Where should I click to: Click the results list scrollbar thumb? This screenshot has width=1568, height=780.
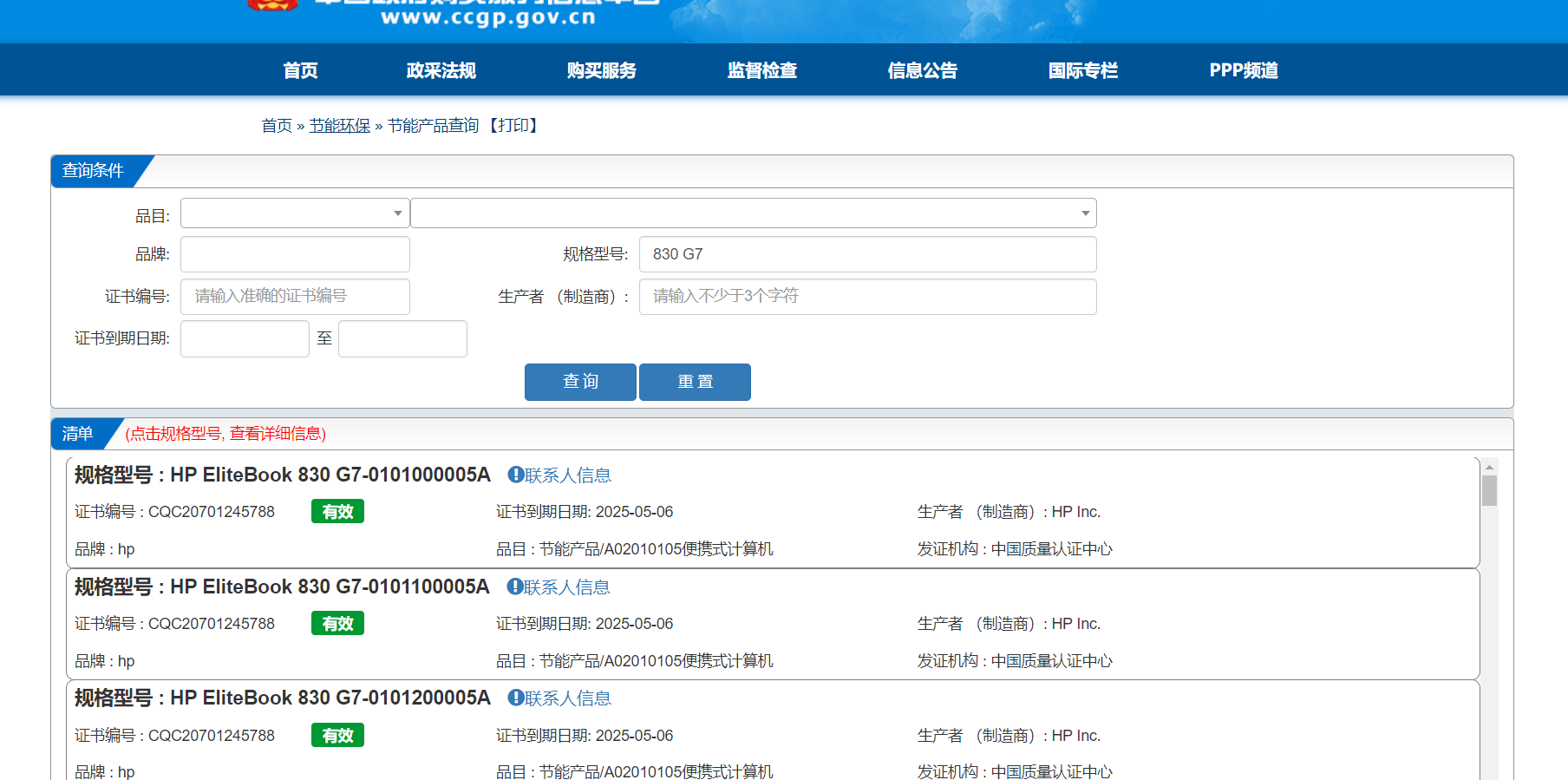coord(1489,490)
